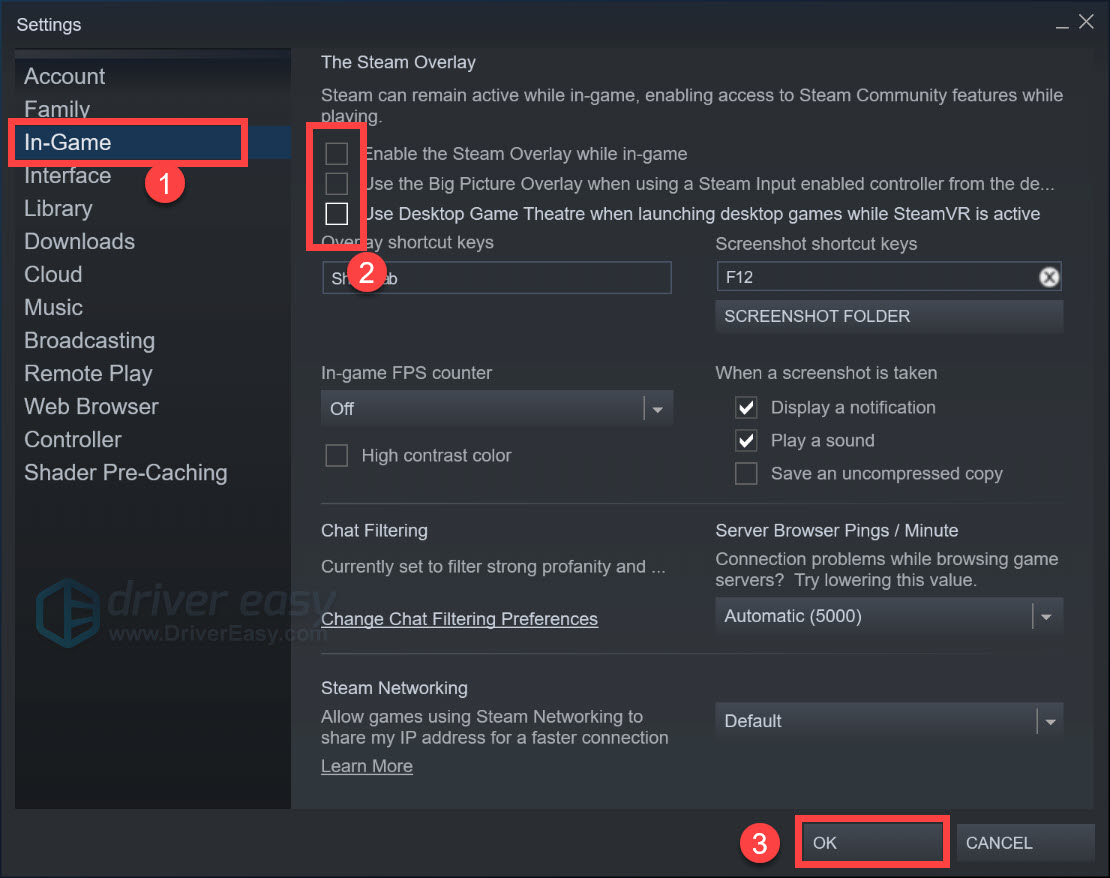The height and width of the screenshot is (878, 1110).
Task: Open Change Chat Filtering Preferences link
Action: [459, 619]
